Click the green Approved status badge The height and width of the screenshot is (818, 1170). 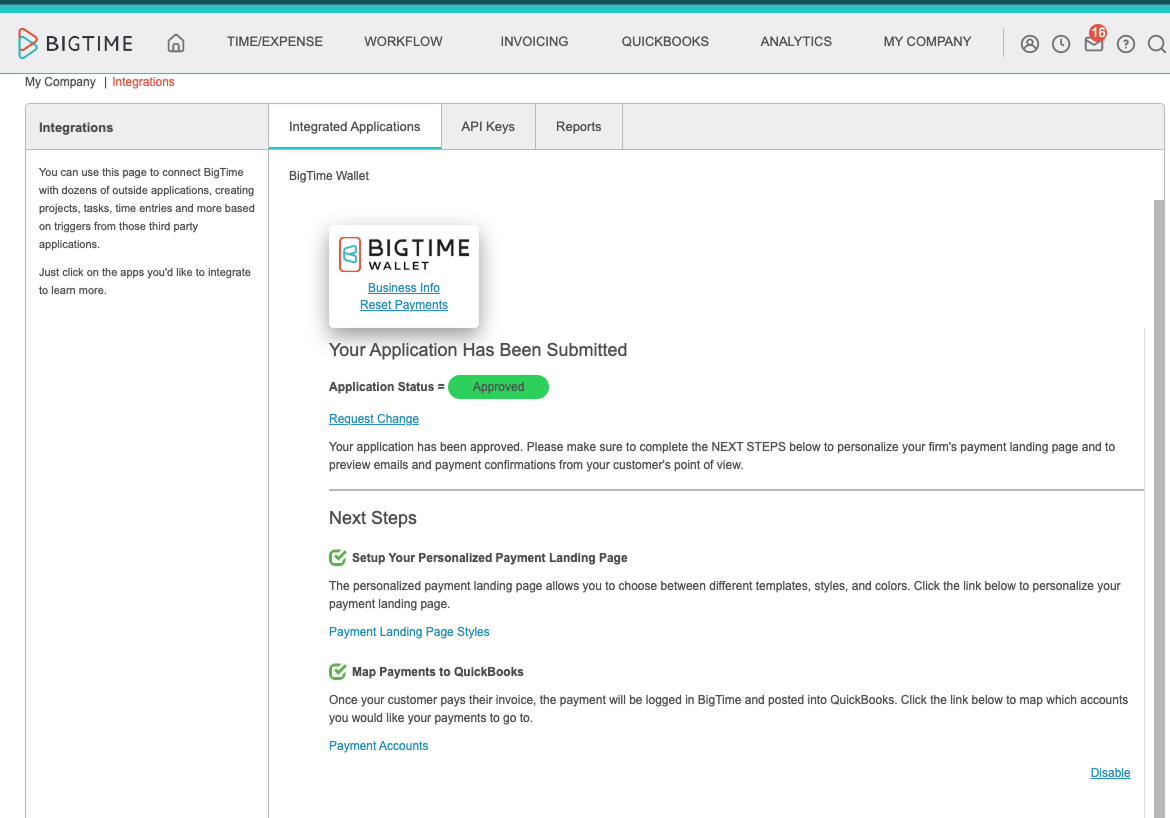[498, 387]
